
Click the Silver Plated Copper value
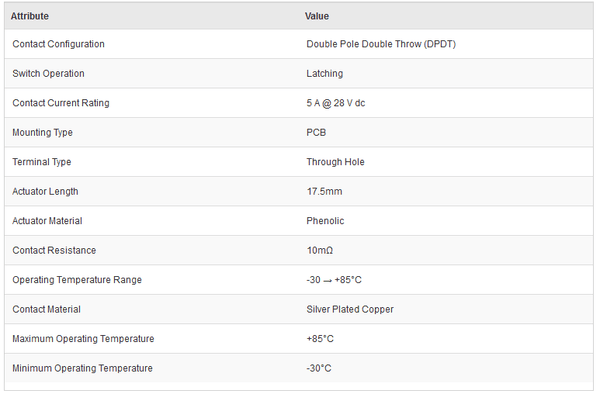coord(350,309)
